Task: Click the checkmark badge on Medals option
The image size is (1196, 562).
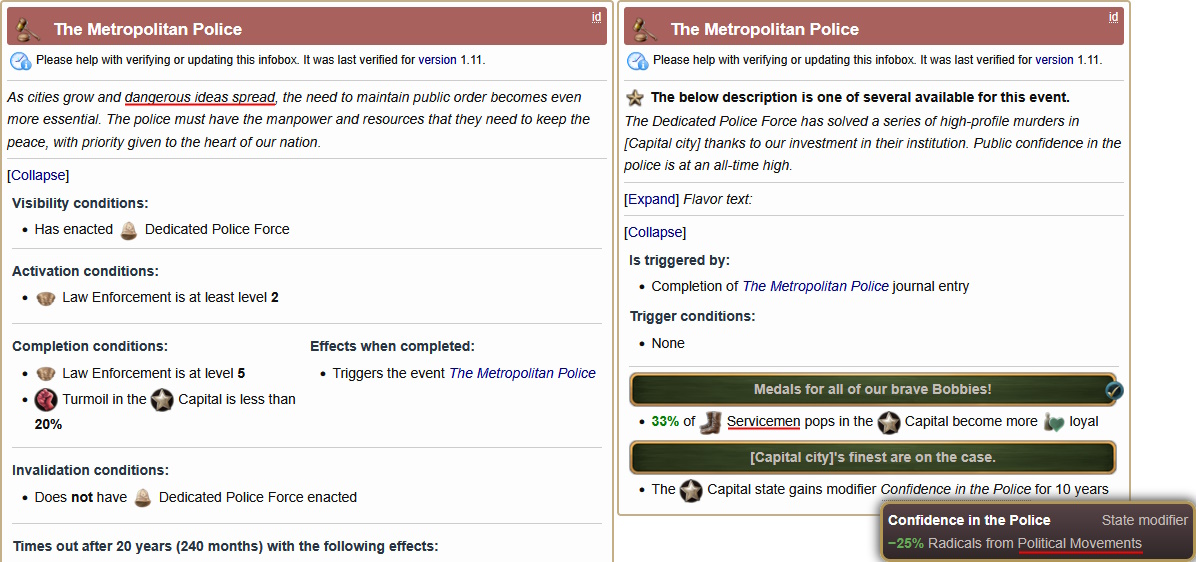Action: (1114, 391)
